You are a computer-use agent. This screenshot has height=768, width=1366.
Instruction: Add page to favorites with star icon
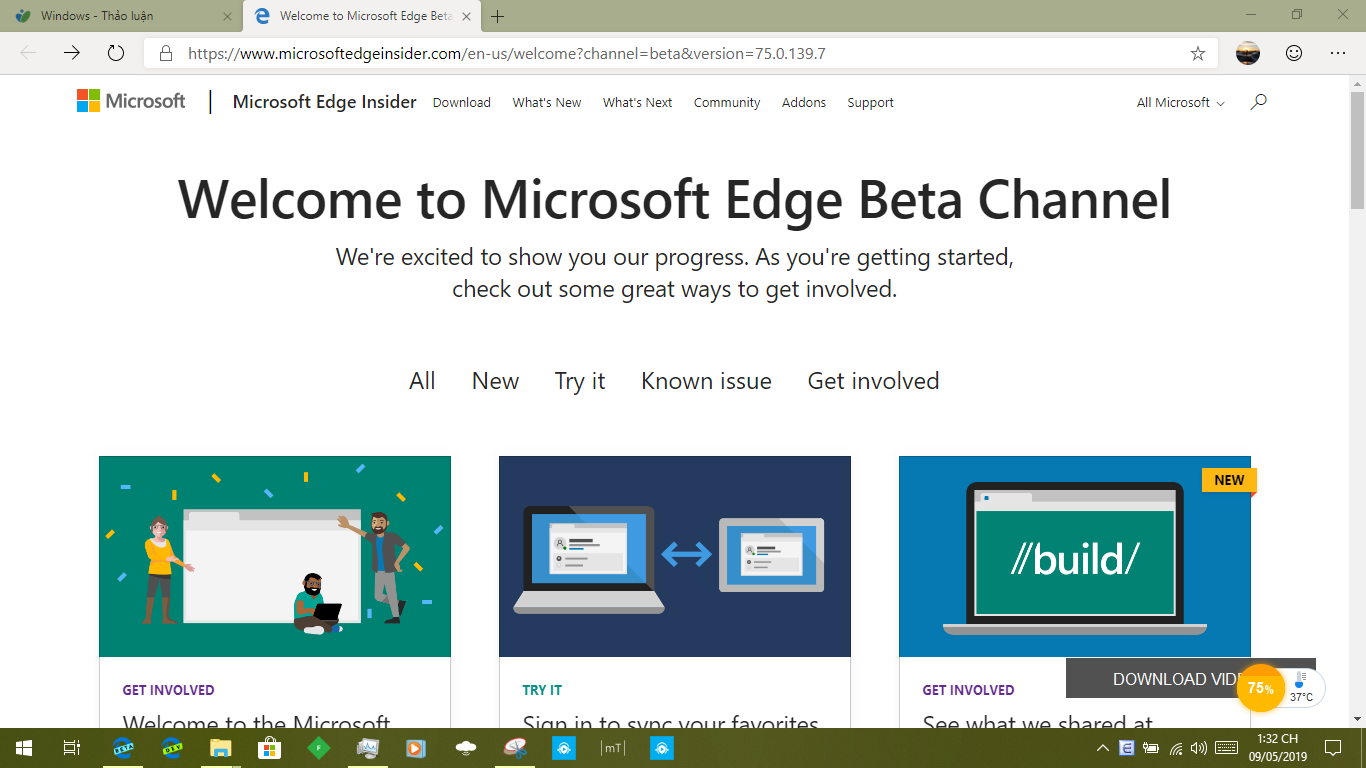pos(1198,54)
